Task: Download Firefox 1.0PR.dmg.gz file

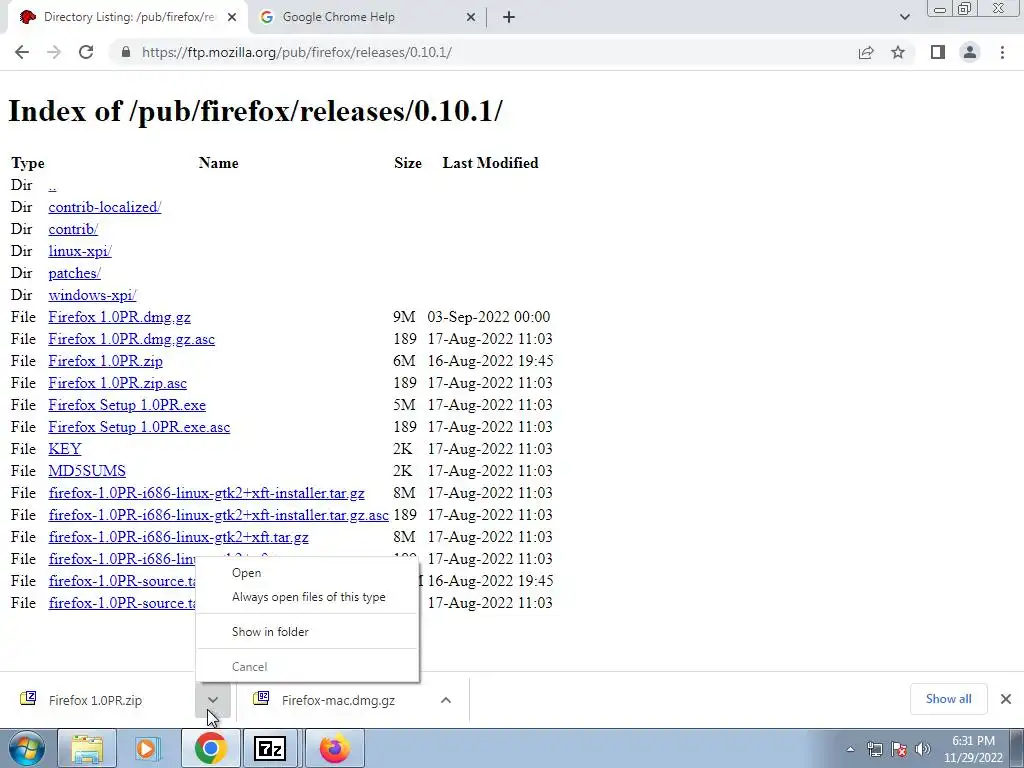Action: [x=120, y=317]
